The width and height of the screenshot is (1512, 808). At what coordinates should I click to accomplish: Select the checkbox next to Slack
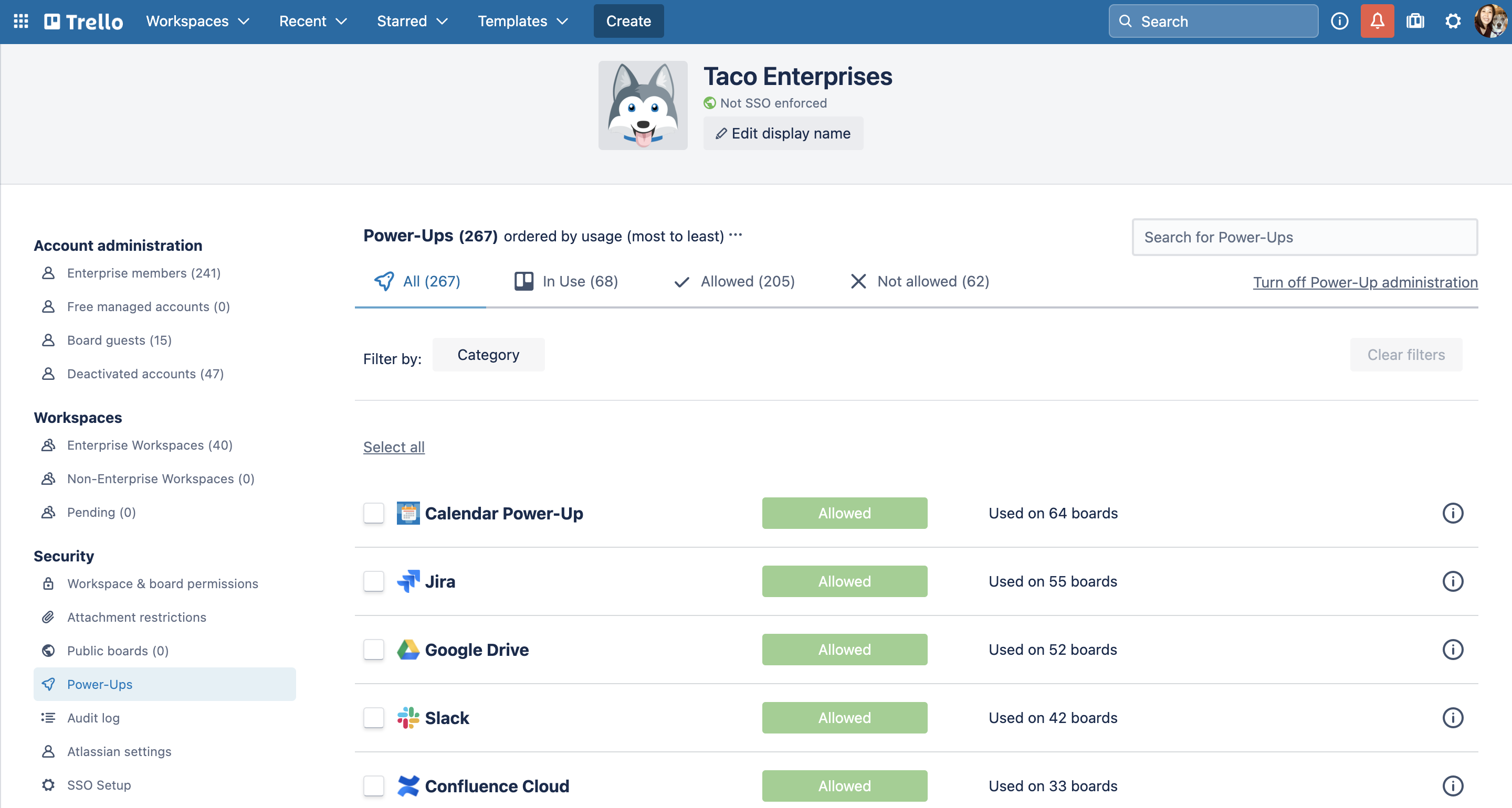click(x=374, y=718)
